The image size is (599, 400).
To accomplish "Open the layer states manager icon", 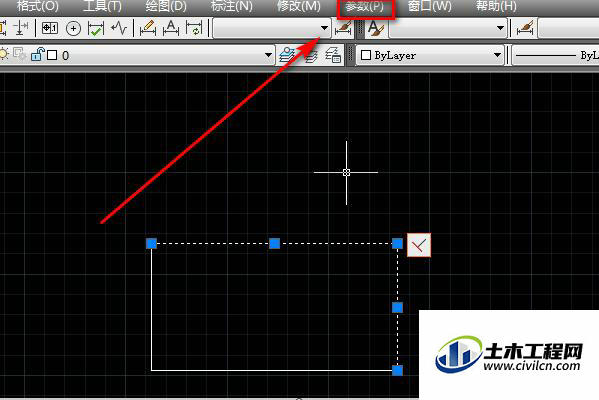I will [333, 55].
